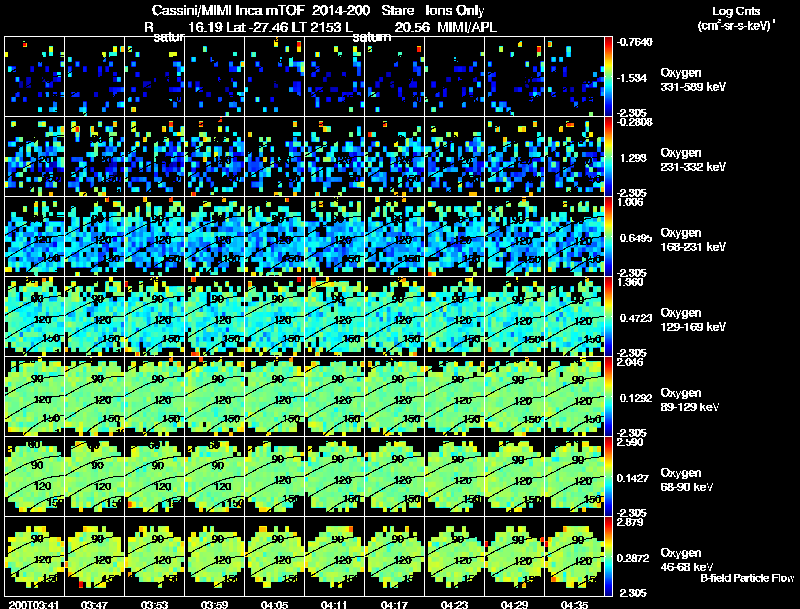The width and height of the screenshot is (800, 609).
Task: Select the 68-90 keV panel at 03:59
Action: 215,476
